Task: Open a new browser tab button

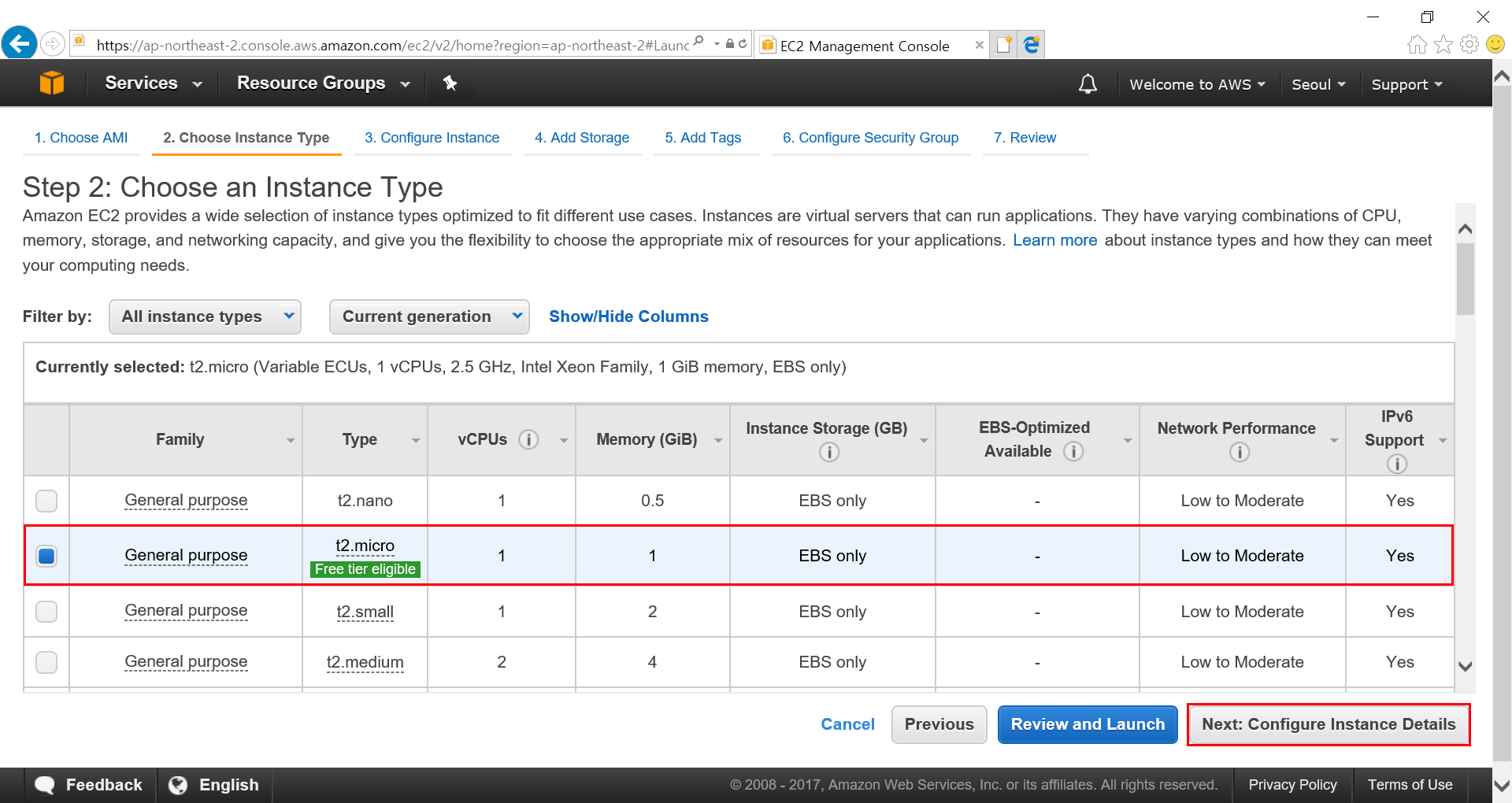Action: pos(1004,45)
